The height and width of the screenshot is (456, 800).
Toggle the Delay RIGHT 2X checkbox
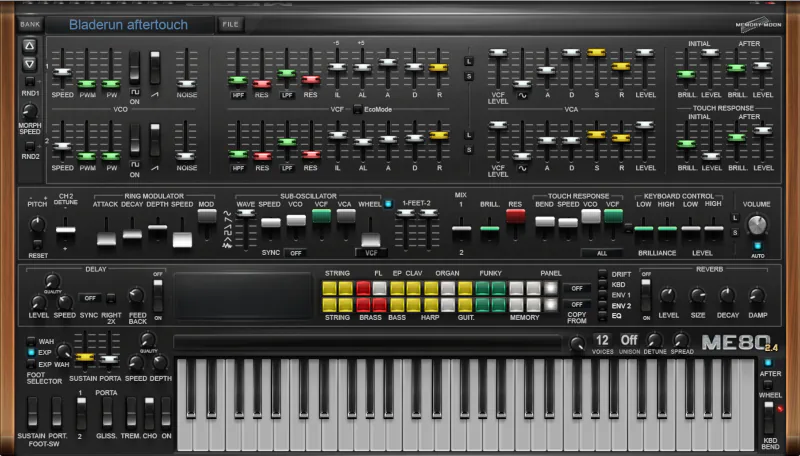point(111,298)
